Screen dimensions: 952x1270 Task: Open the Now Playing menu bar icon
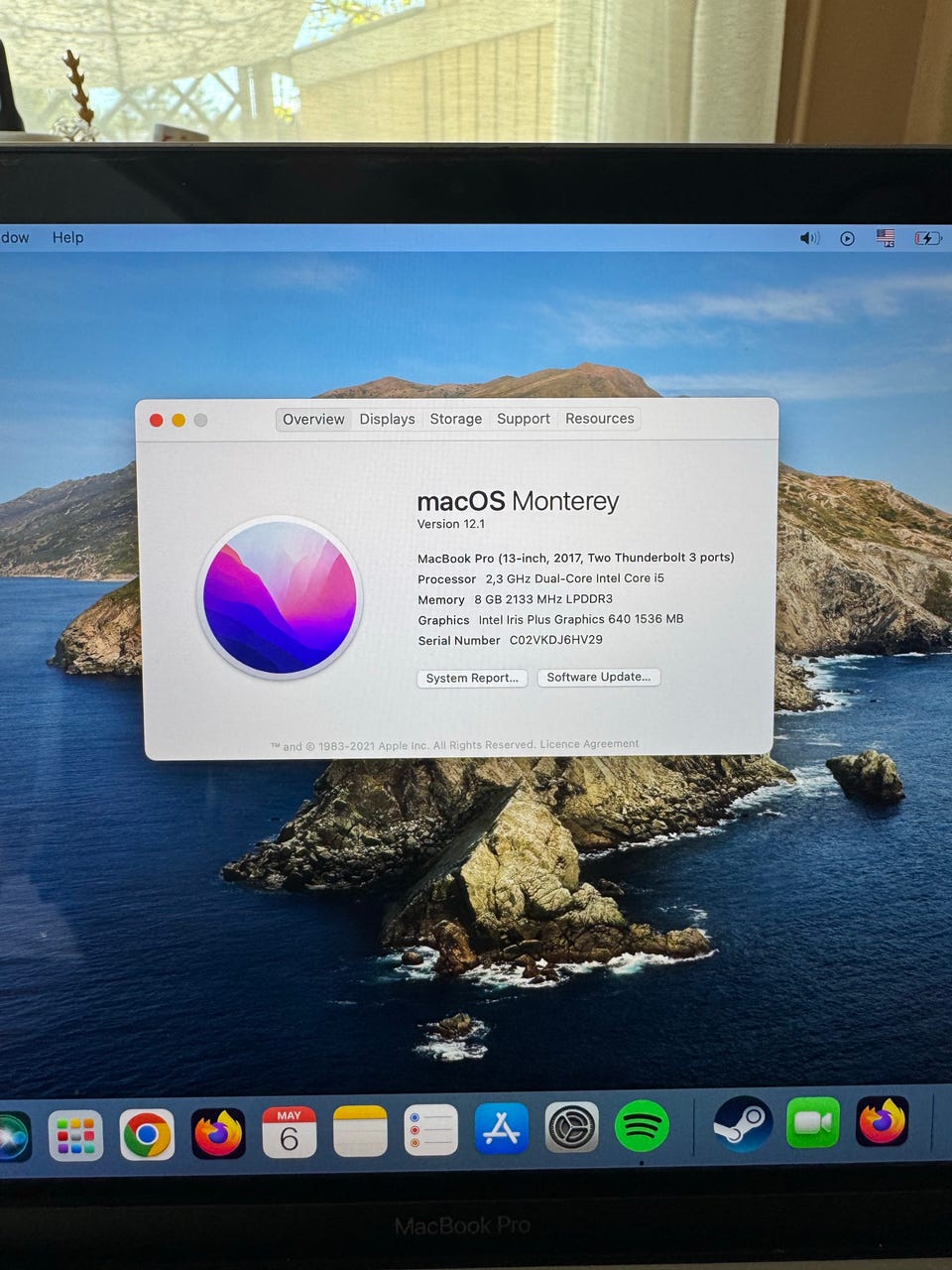(847, 238)
